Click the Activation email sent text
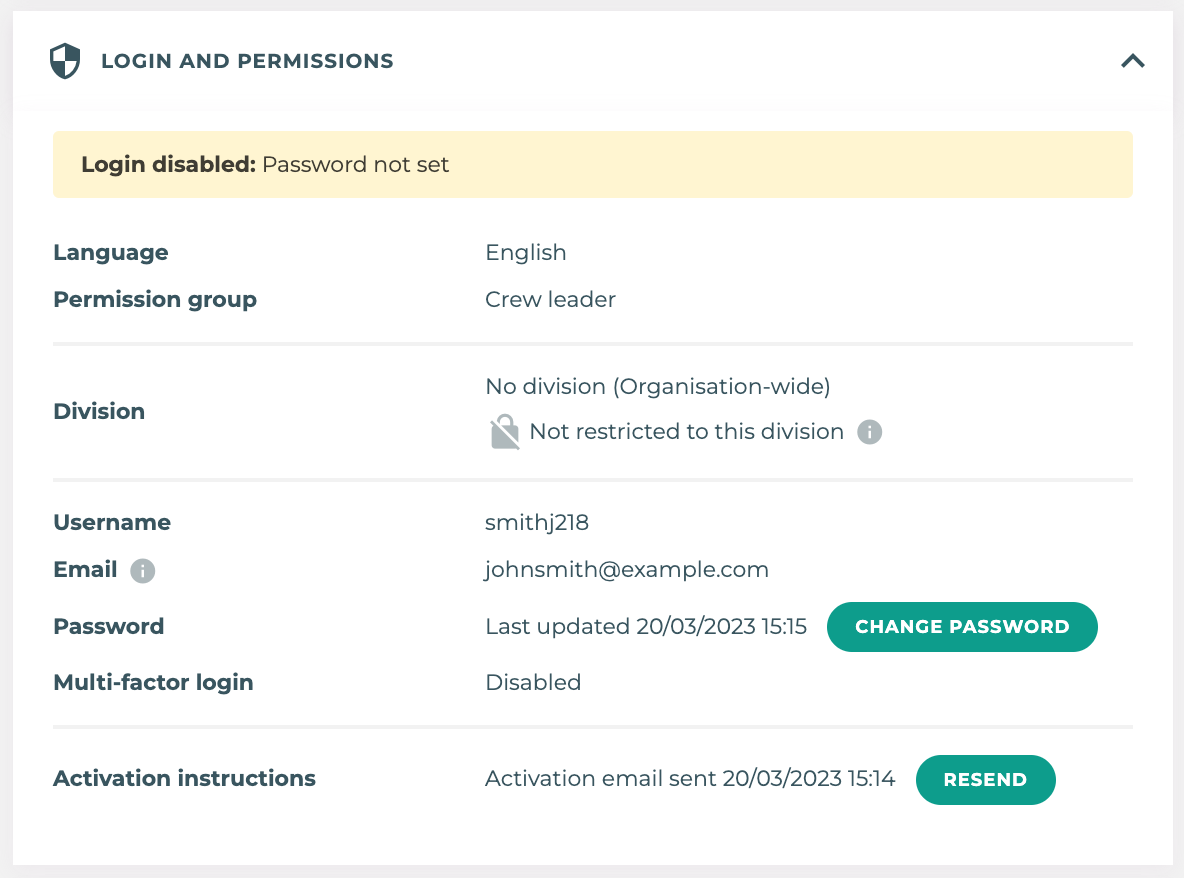Viewport: 1184px width, 878px height. (690, 778)
